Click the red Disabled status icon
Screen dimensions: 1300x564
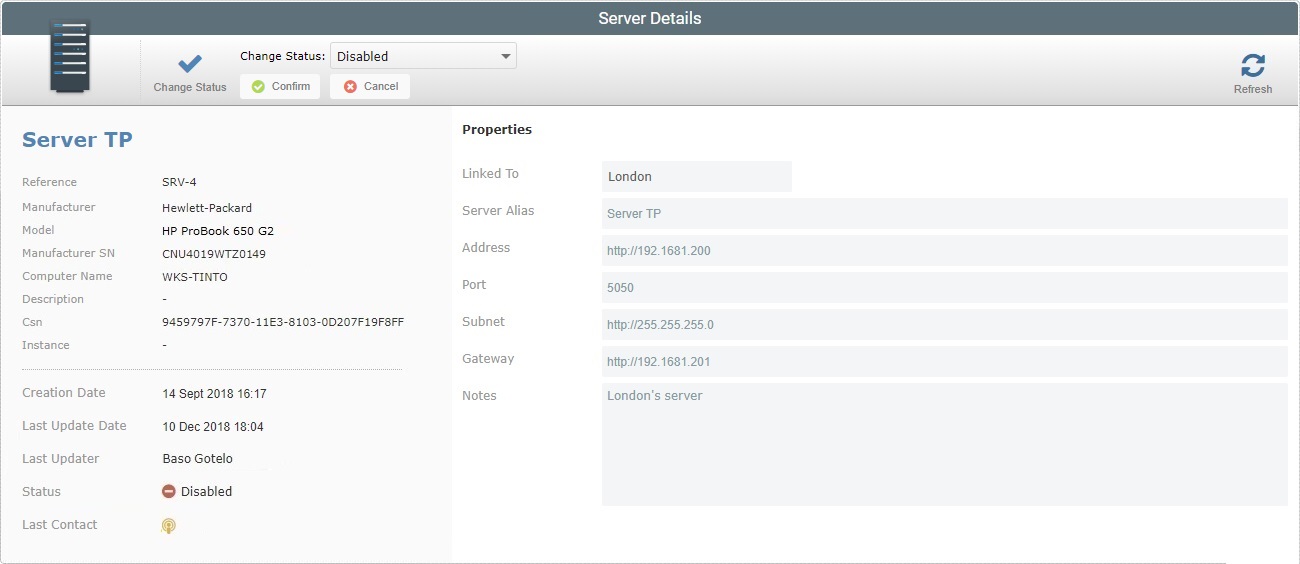[x=169, y=492]
